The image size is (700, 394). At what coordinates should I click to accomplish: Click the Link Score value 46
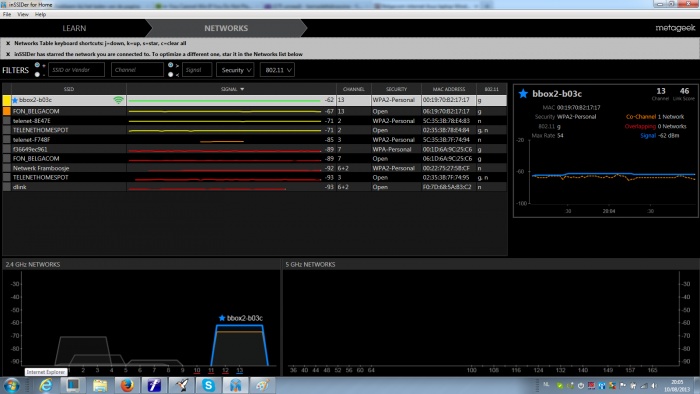[684, 91]
